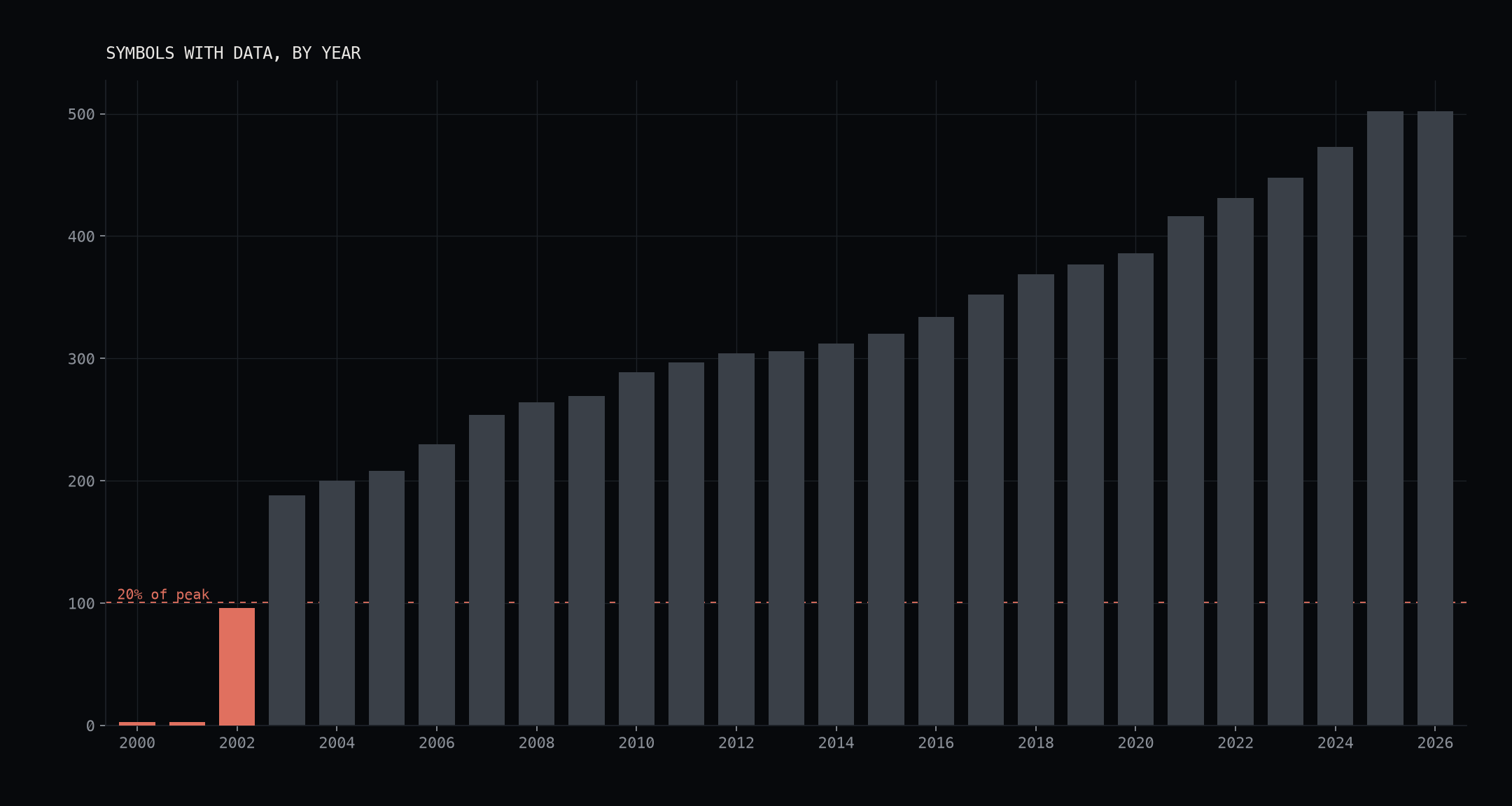Click the x-axis label 2010
The height and width of the screenshot is (806, 1512).
pyautogui.click(x=636, y=743)
